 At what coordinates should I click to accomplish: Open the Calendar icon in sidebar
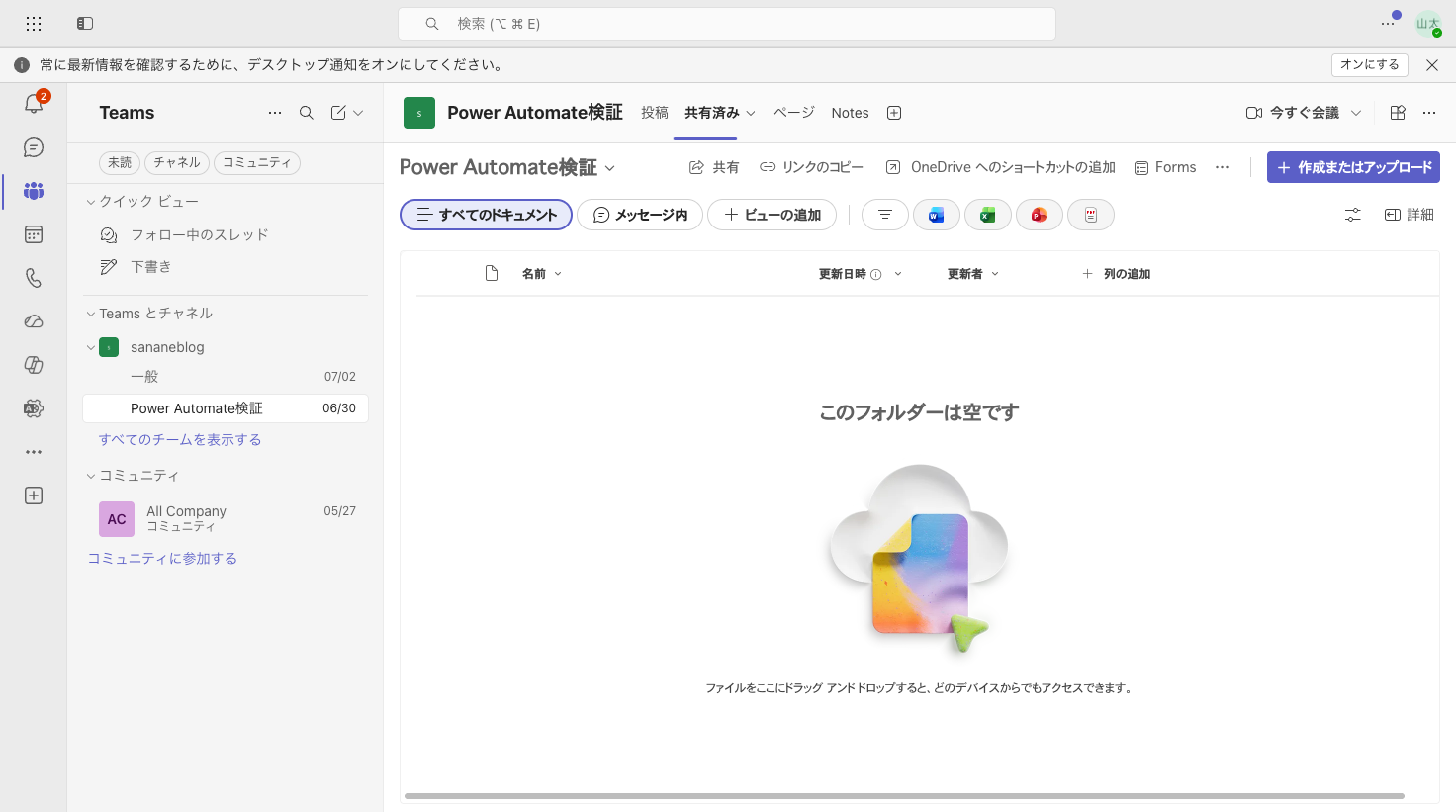[34, 234]
